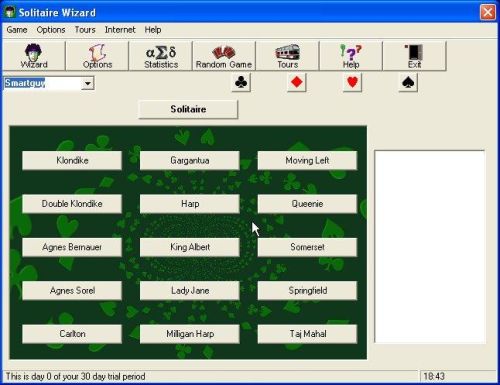Click the Solitaire category button
The height and width of the screenshot is (385, 500).
coord(188,109)
